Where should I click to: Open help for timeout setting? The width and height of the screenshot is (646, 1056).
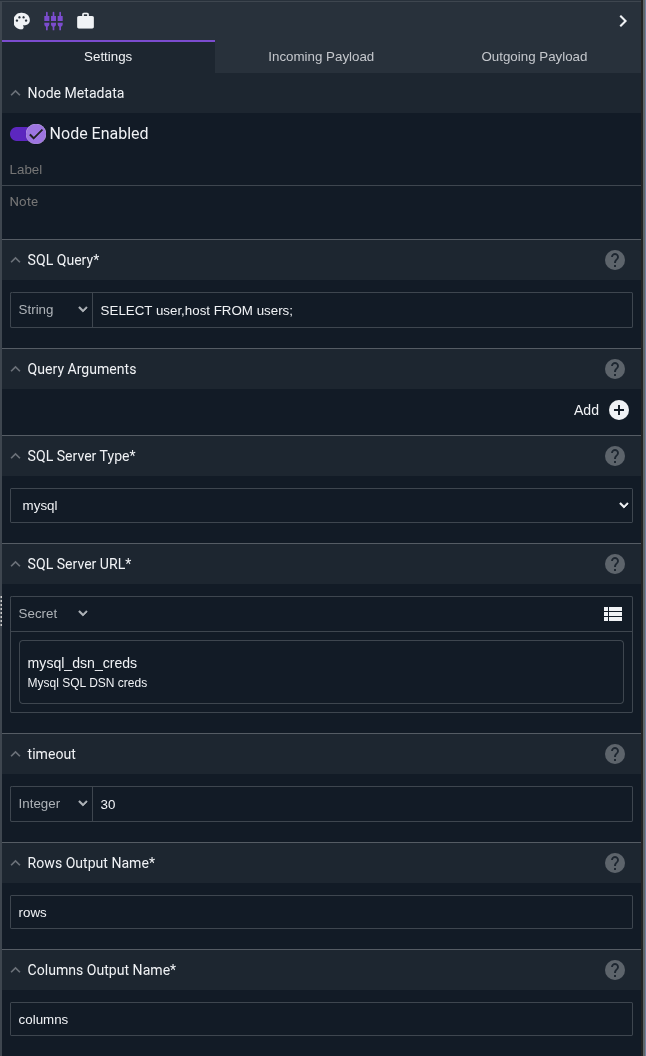click(615, 754)
